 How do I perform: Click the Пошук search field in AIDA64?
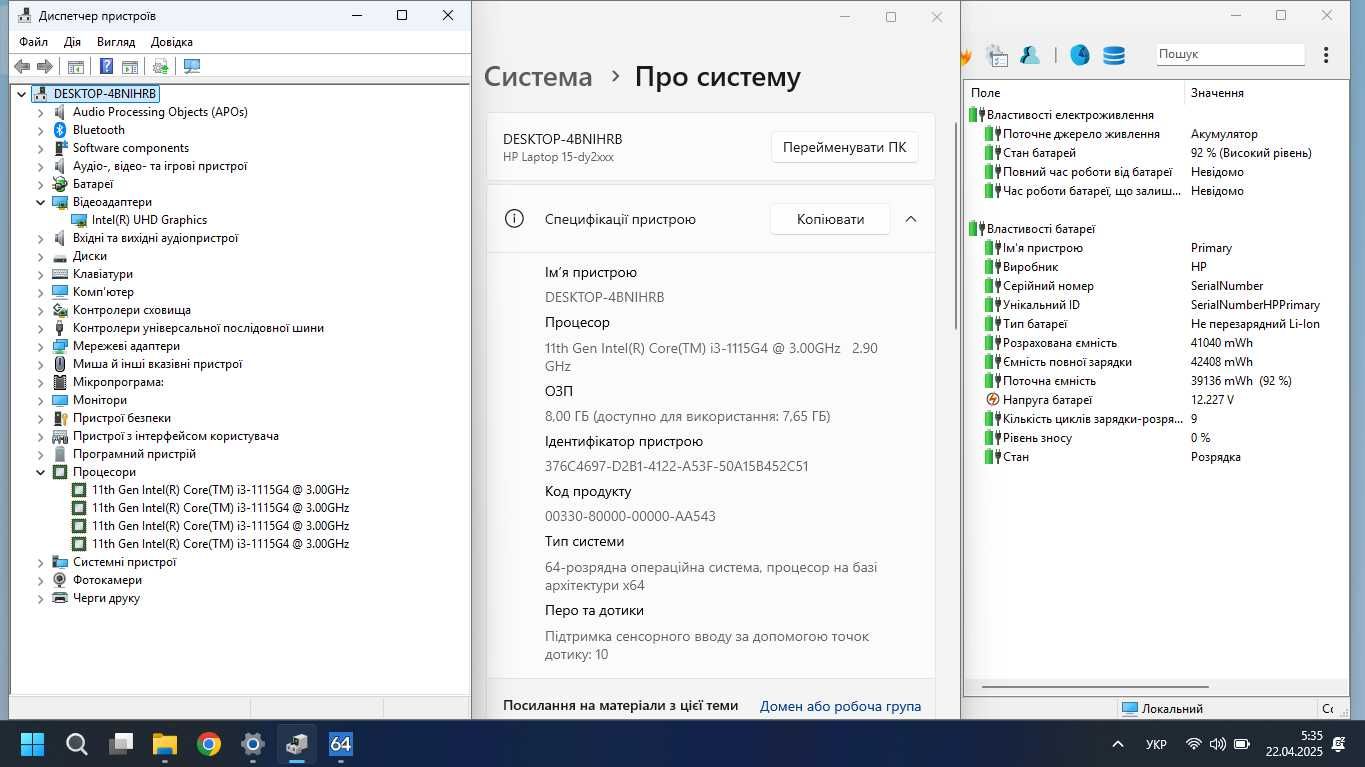tap(1230, 54)
